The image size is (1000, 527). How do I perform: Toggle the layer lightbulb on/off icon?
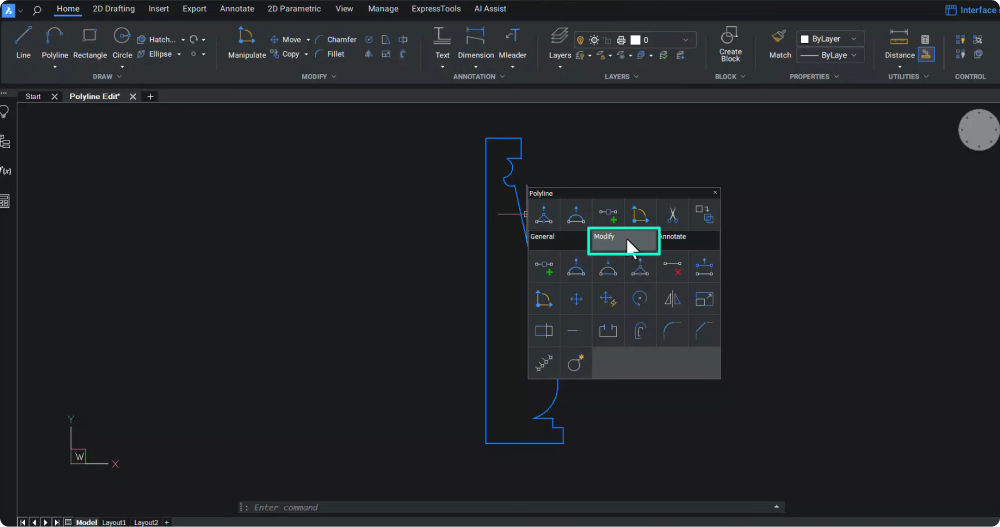580,40
